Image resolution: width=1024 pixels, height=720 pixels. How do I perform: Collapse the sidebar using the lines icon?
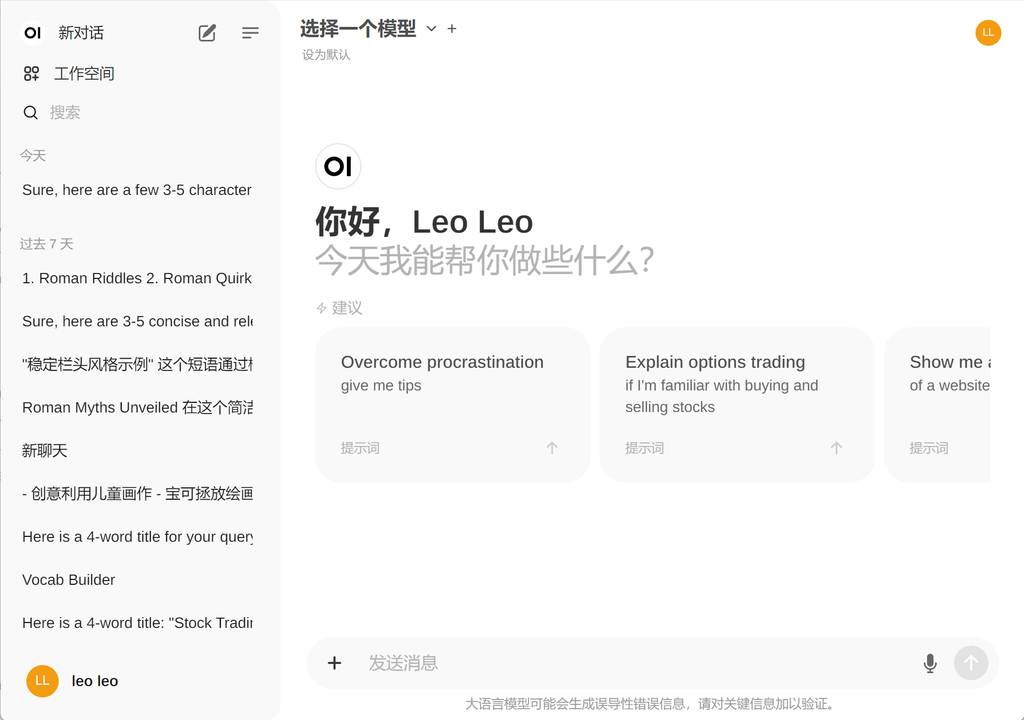250,33
